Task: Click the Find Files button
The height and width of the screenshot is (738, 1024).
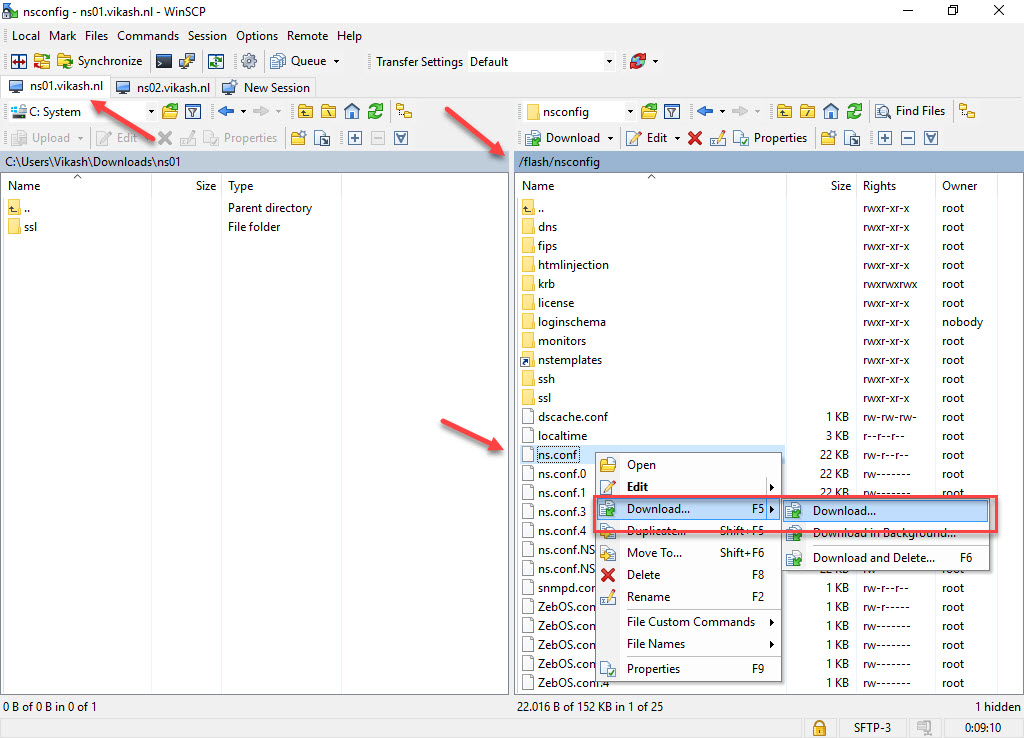Action: click(910, 112)
